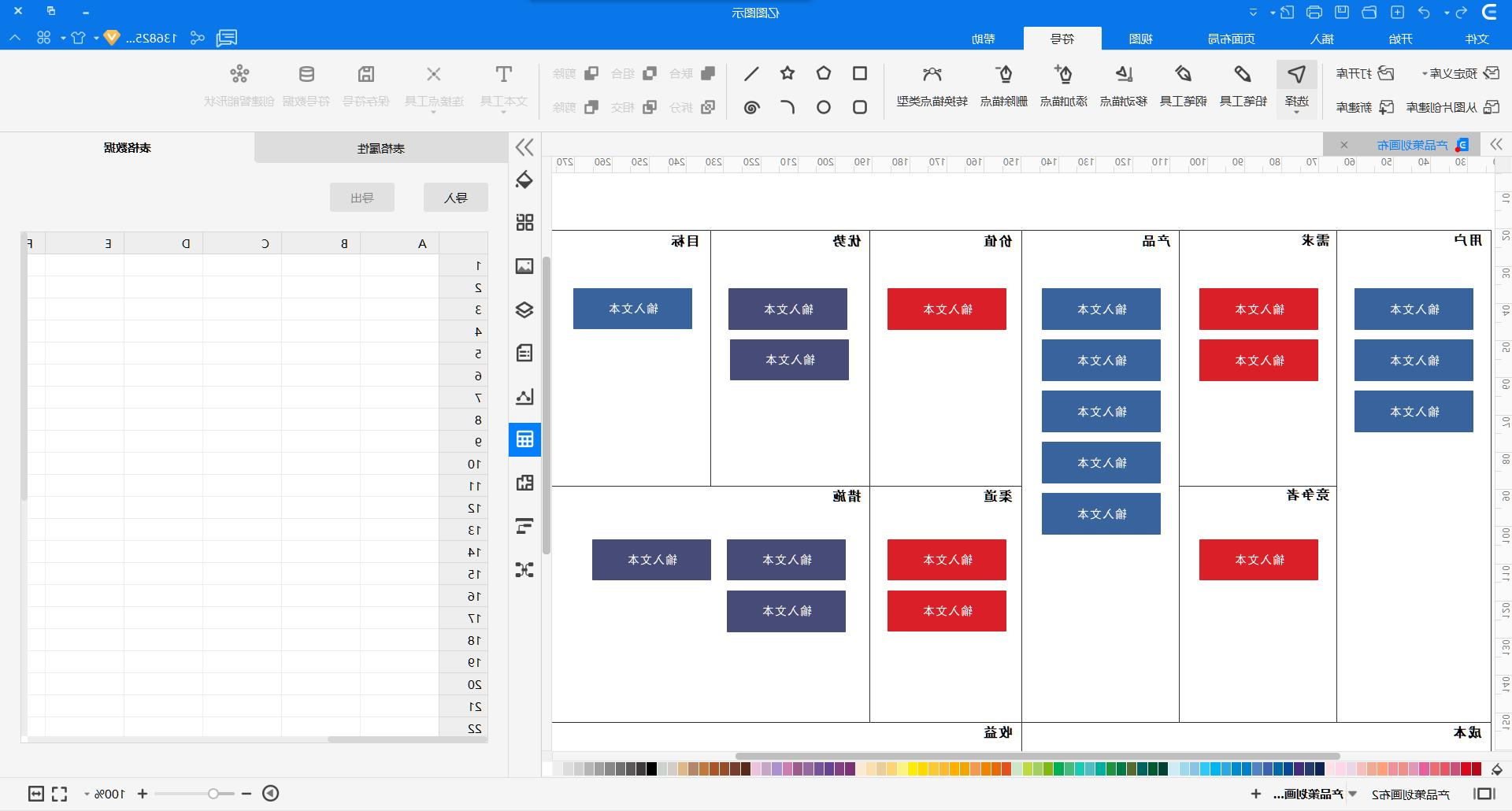
Task: Open the layers side panel icon
Action: 524,309
